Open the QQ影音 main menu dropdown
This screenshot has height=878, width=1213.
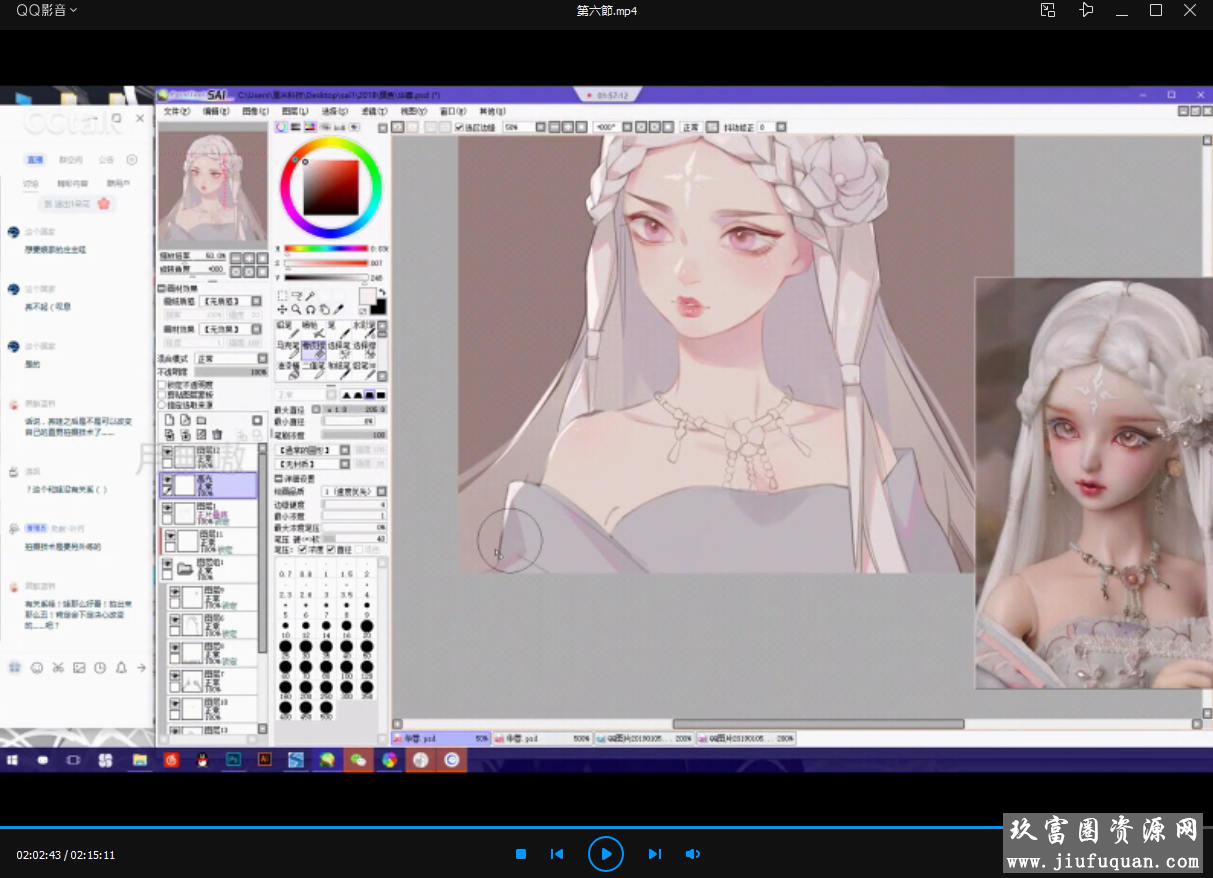tap(46, 10)
